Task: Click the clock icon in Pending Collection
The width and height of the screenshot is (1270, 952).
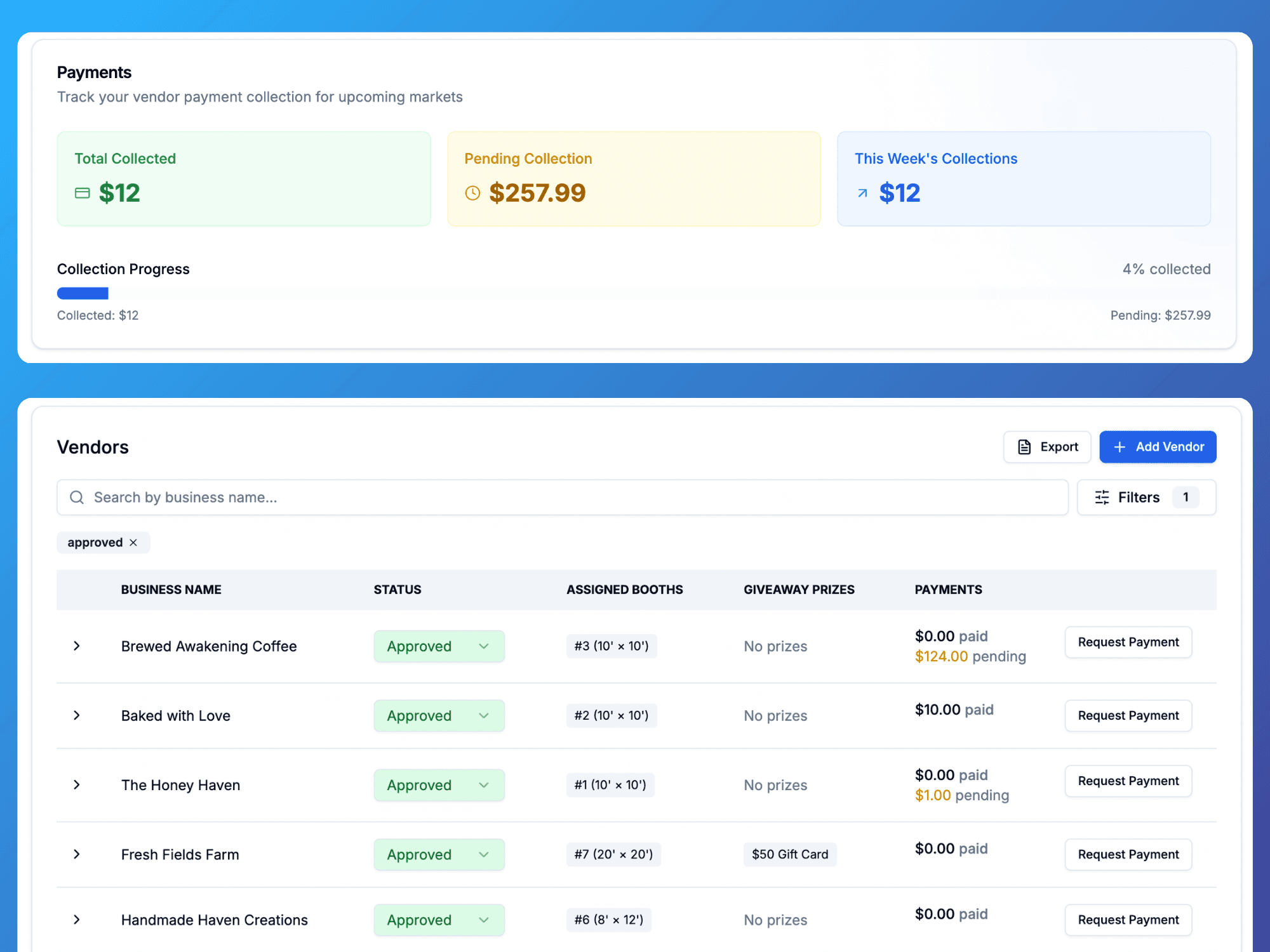Action: (x=472, y=193)
